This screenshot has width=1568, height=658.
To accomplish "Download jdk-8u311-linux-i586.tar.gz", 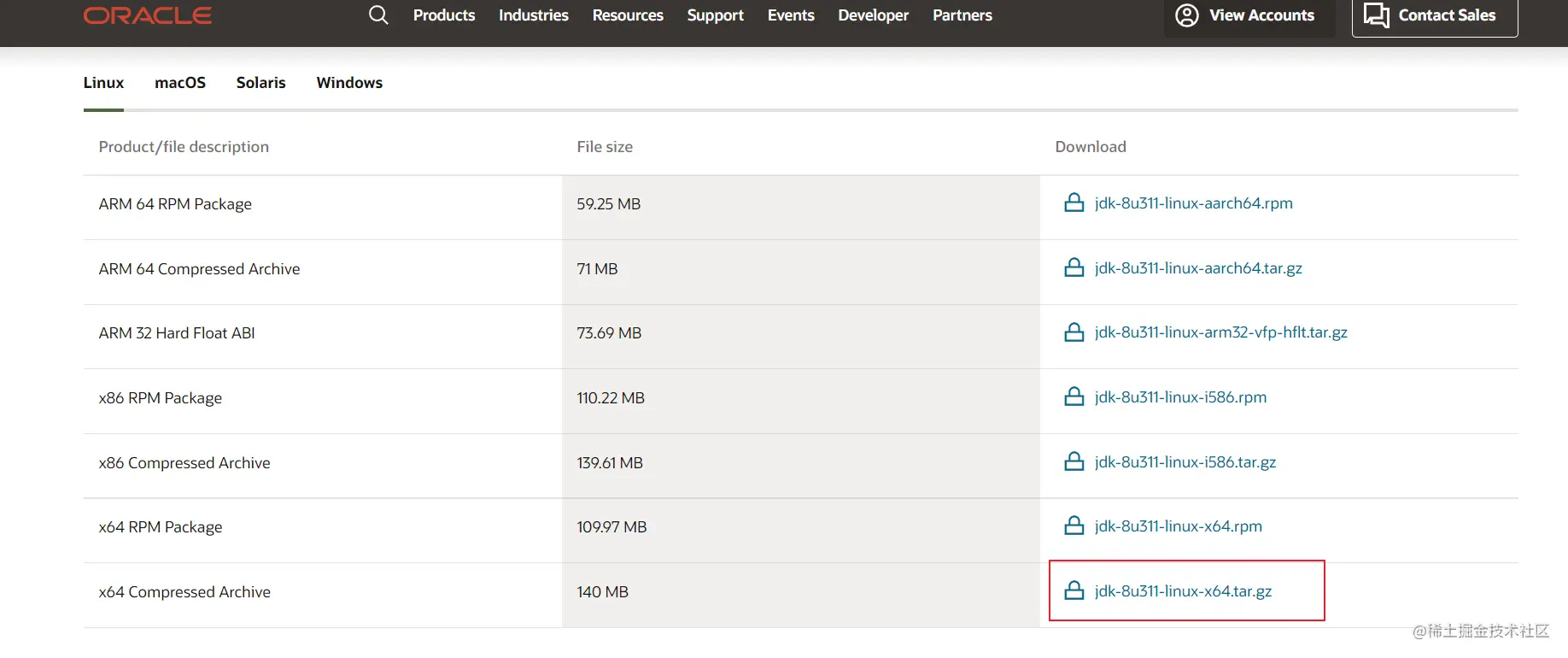I will [x=1185, y=462].
